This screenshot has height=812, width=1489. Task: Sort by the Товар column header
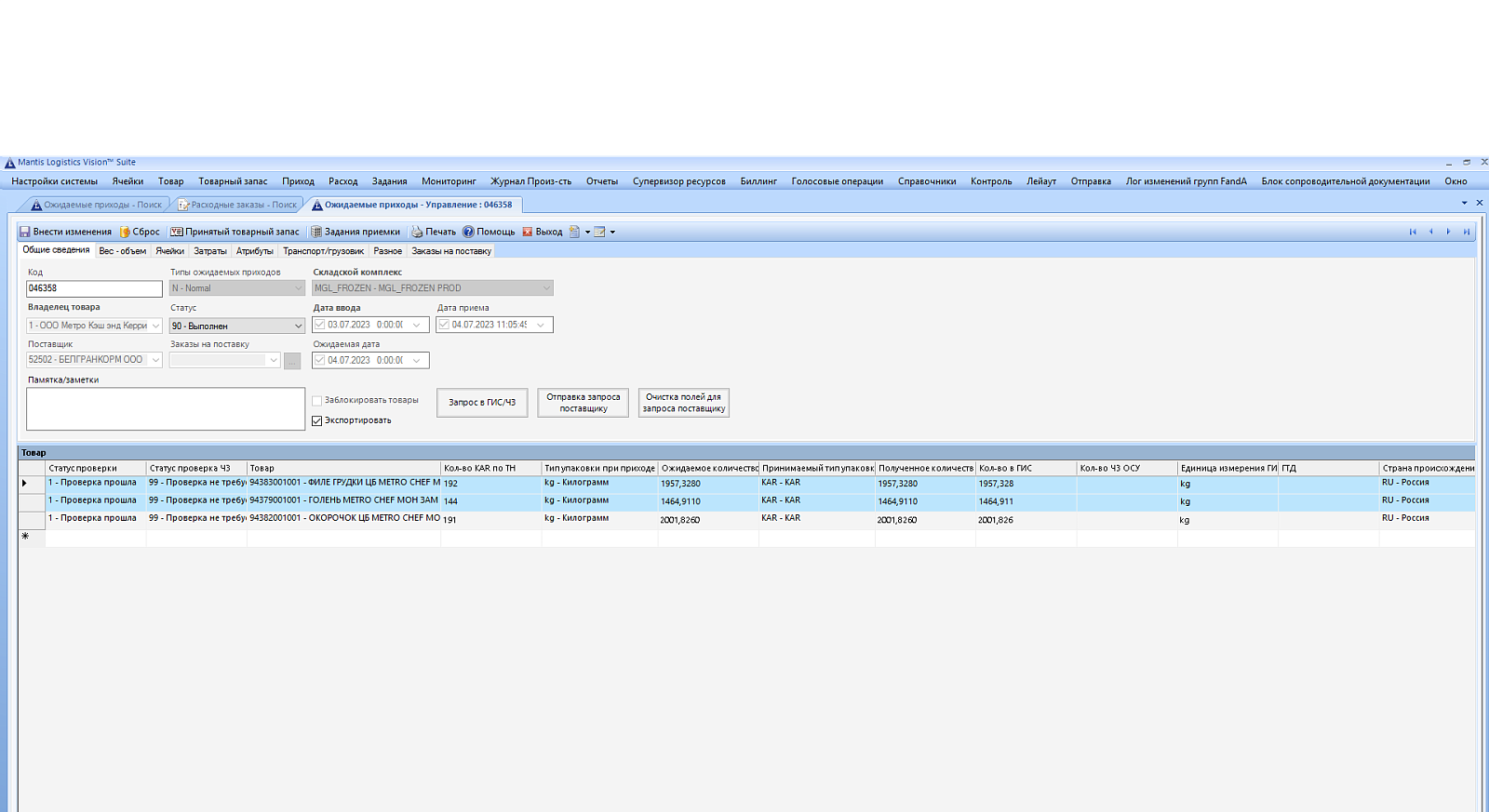click(x=343, y=468)
